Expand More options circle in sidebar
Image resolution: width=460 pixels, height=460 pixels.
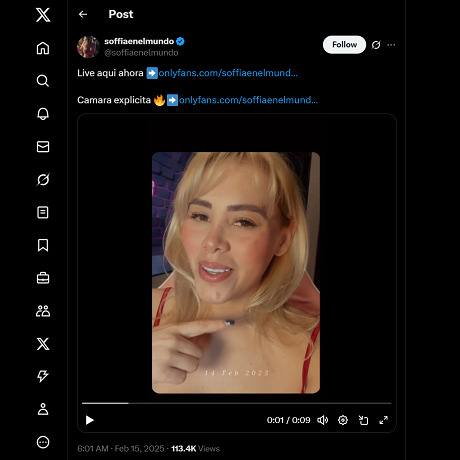[x=43, y=442]
